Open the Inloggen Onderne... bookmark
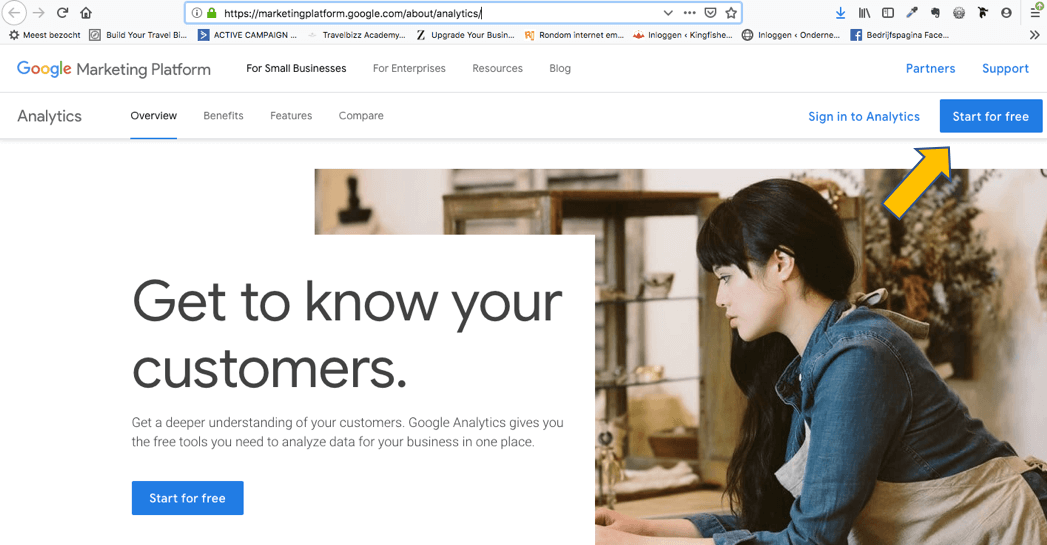The height and width of the screenshot is (545, 1047). point(791,35)
